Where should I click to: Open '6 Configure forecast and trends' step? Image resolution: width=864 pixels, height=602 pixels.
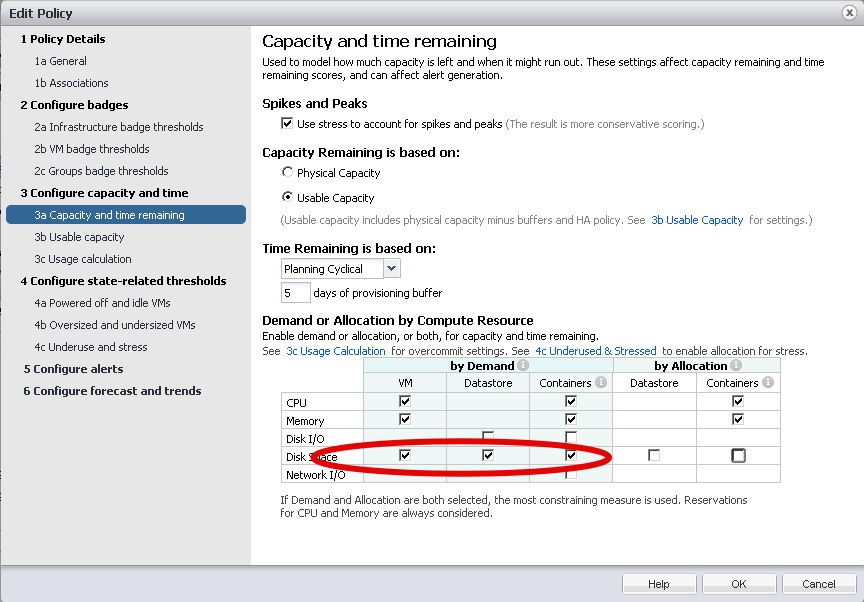coord(112,391)
